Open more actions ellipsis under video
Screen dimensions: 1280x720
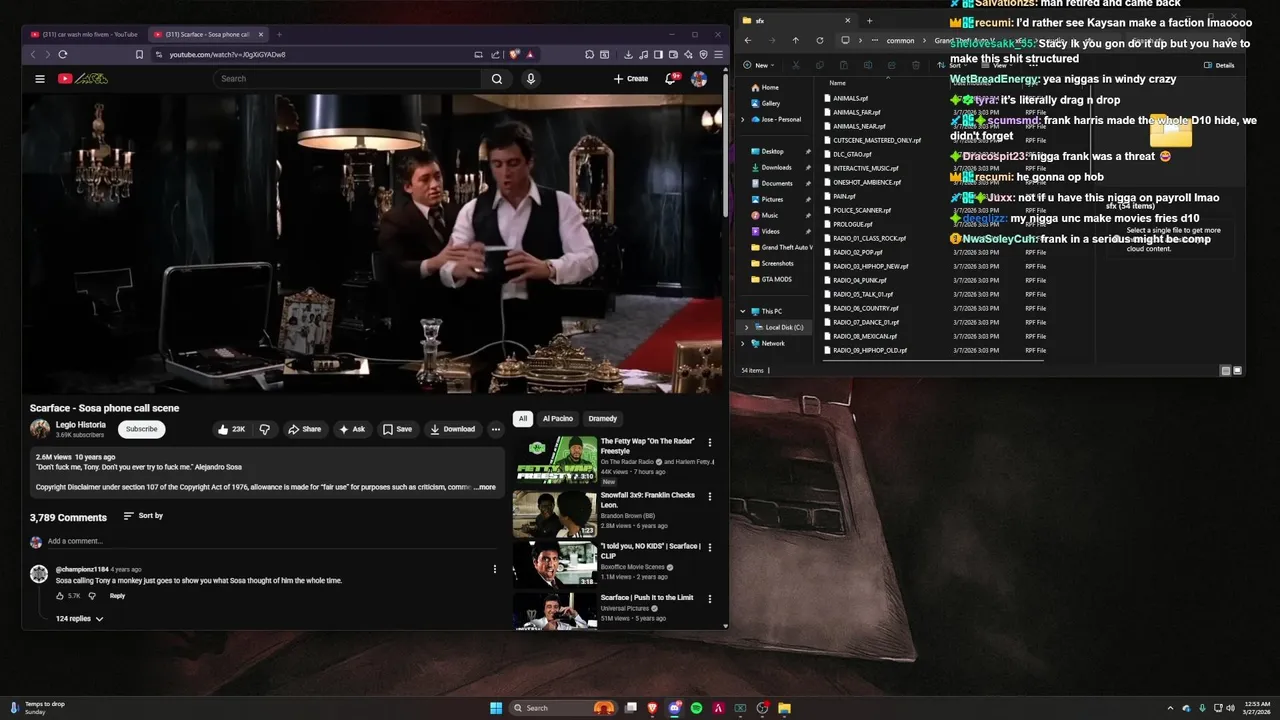point(495,429)
